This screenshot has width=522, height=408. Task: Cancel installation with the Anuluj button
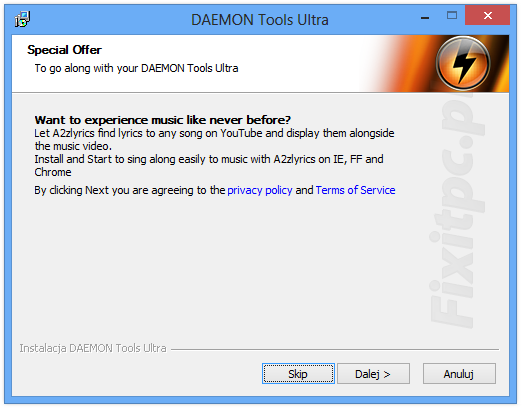coord(459,374)
